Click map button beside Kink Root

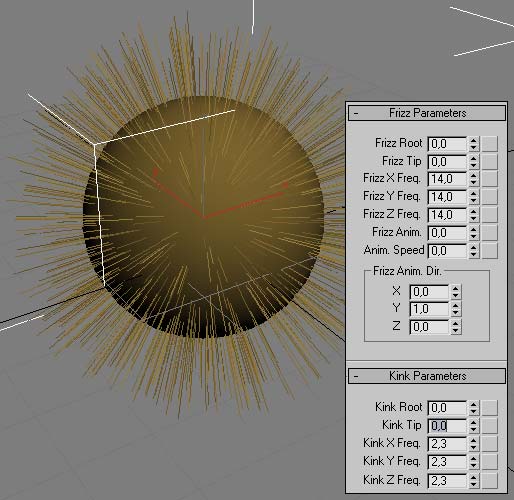490,408
